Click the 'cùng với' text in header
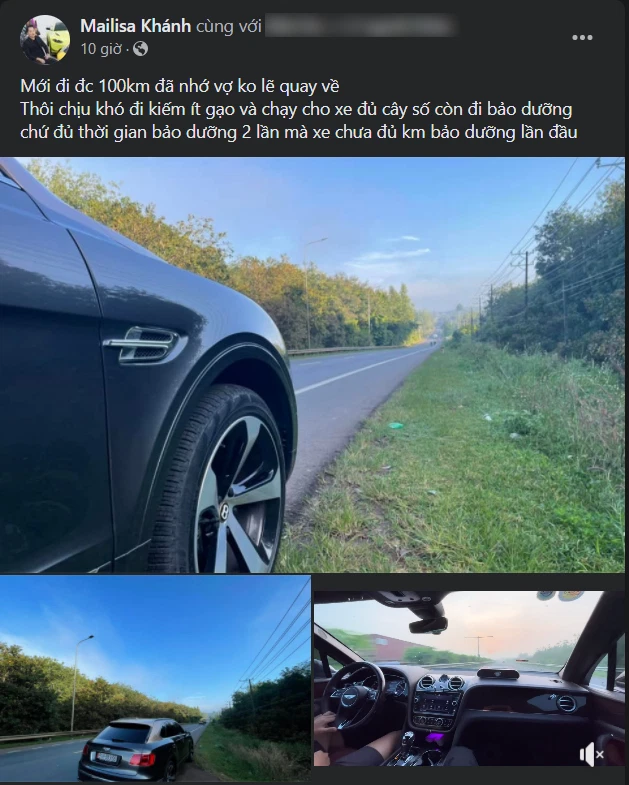 pos(228,26)
